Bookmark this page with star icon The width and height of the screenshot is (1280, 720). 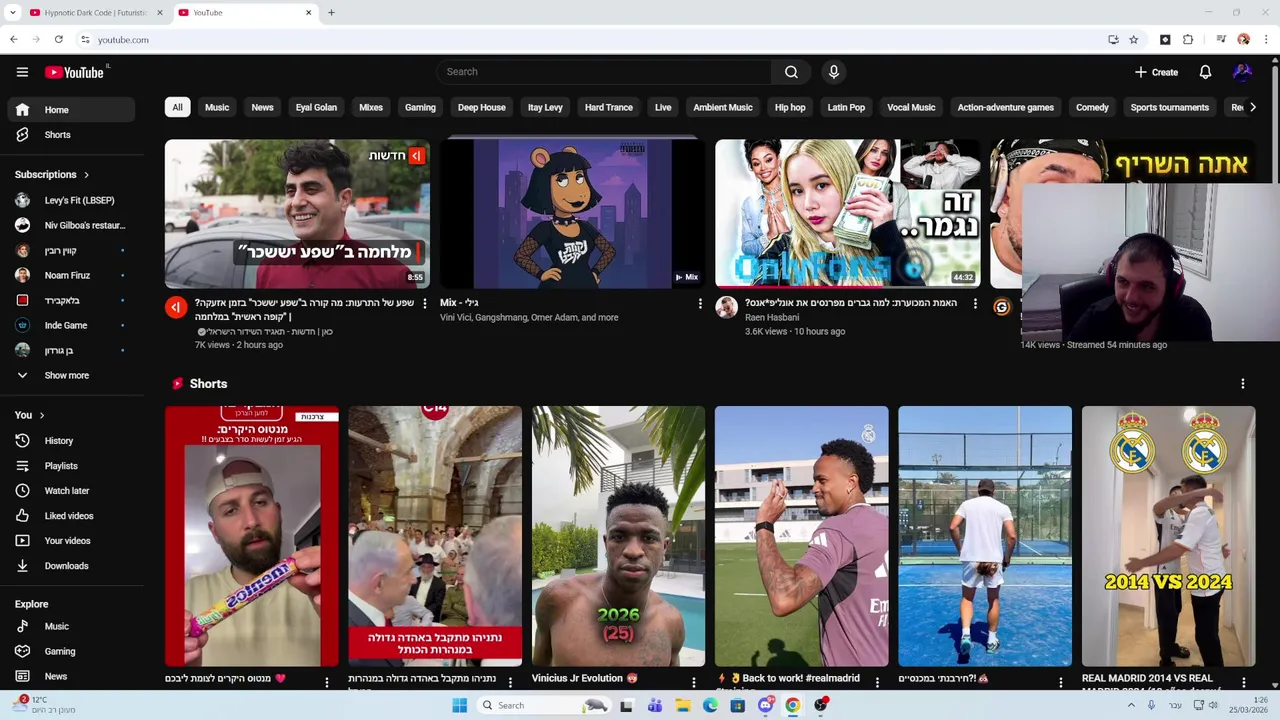1133,40
